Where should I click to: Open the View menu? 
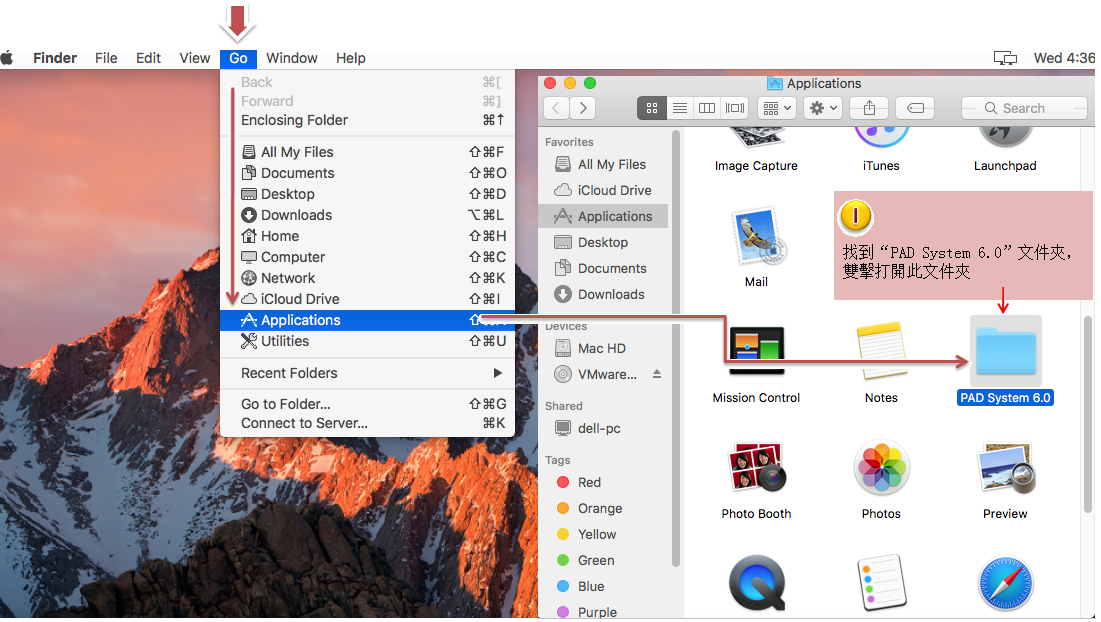click(x=195, y=58)
